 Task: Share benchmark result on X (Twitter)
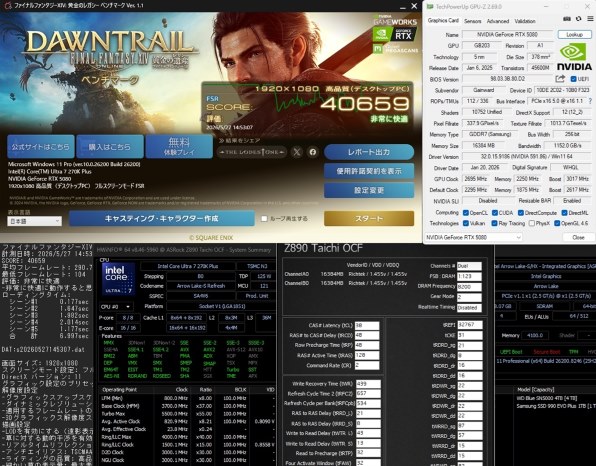coord(297,152)
